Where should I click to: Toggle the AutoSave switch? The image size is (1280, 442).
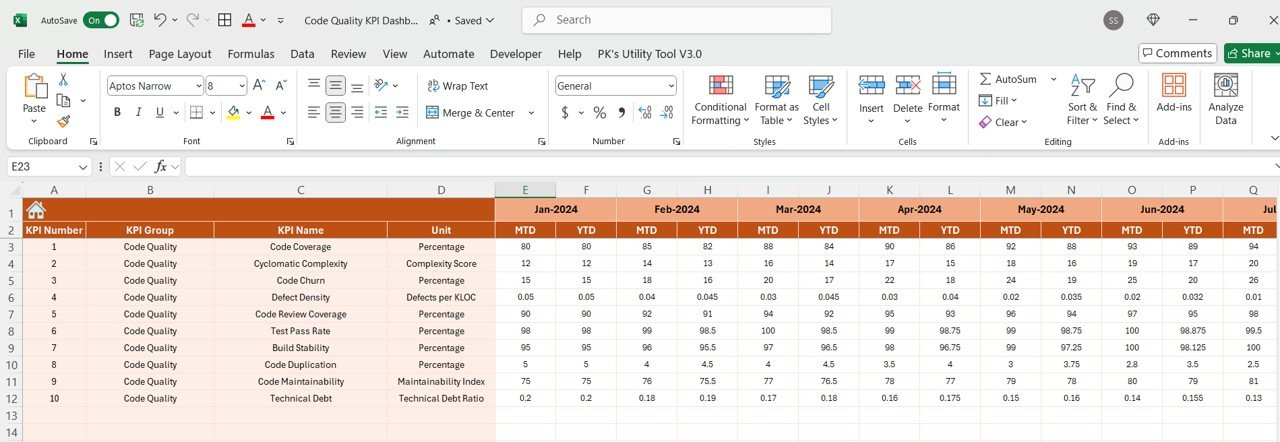(x=101, y=20)
